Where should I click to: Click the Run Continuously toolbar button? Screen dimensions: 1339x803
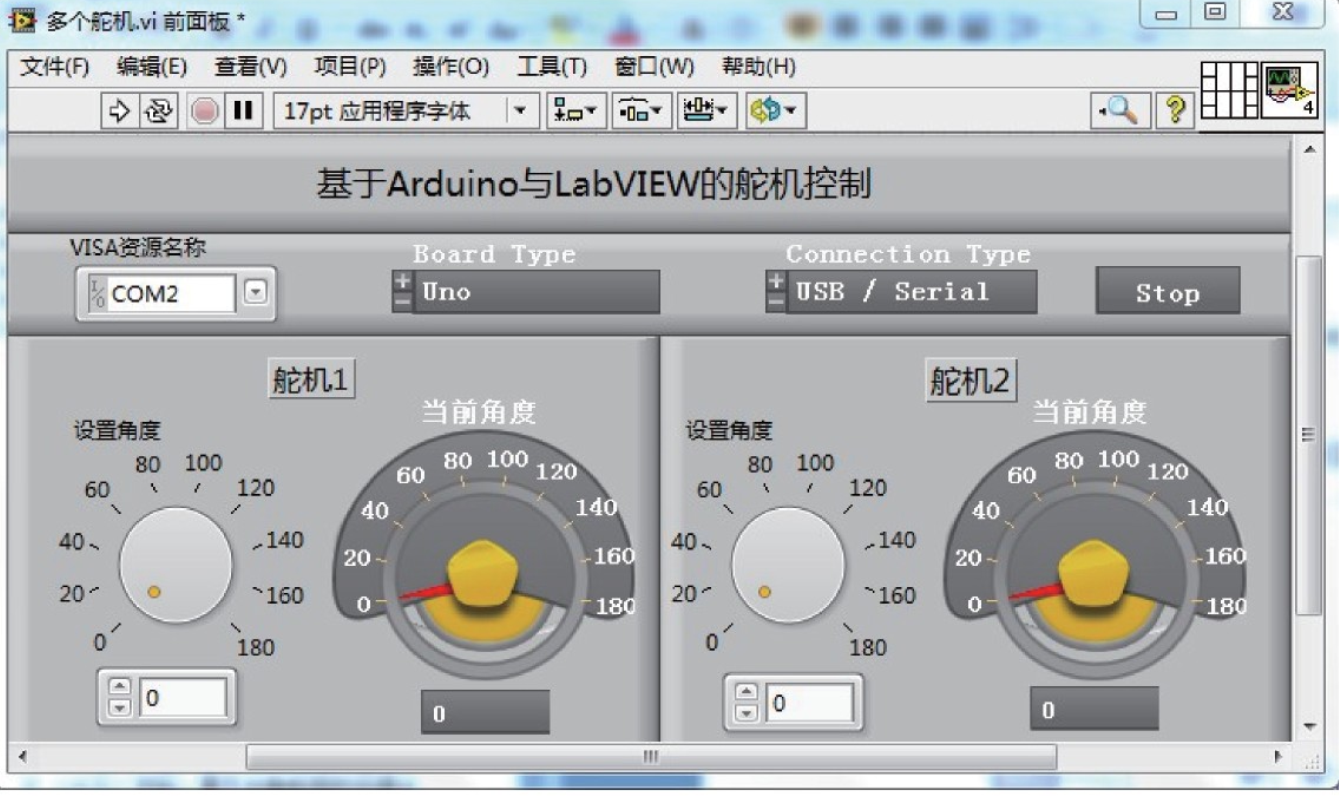click(156, 110)
